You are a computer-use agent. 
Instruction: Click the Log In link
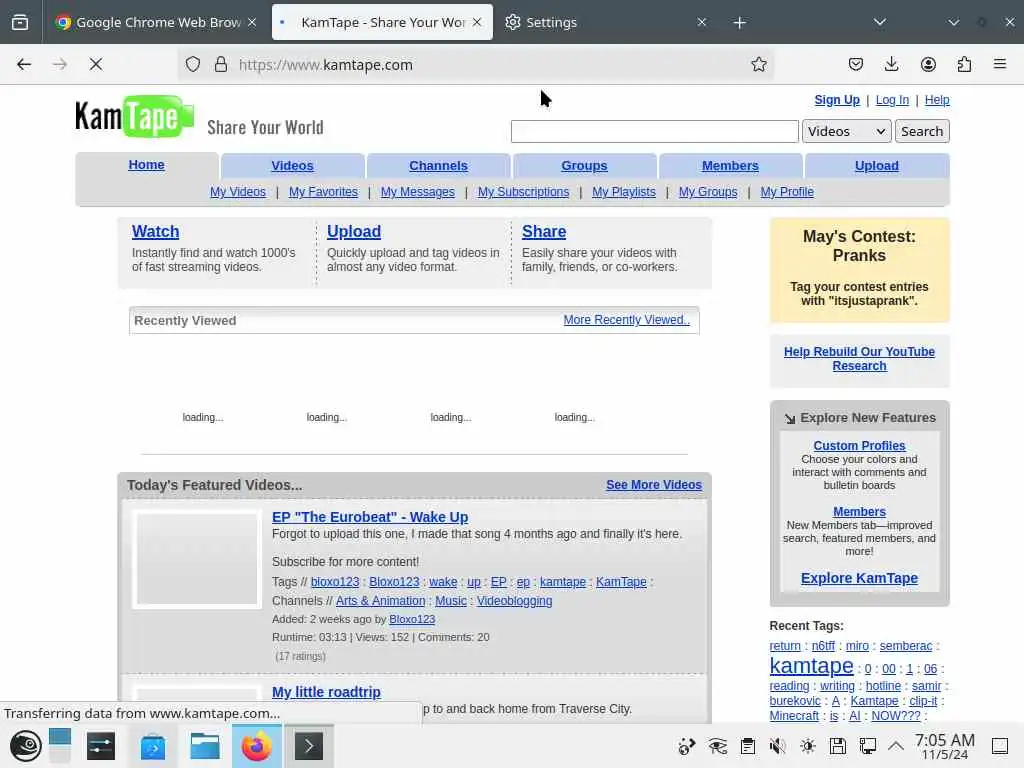[892, 100]
